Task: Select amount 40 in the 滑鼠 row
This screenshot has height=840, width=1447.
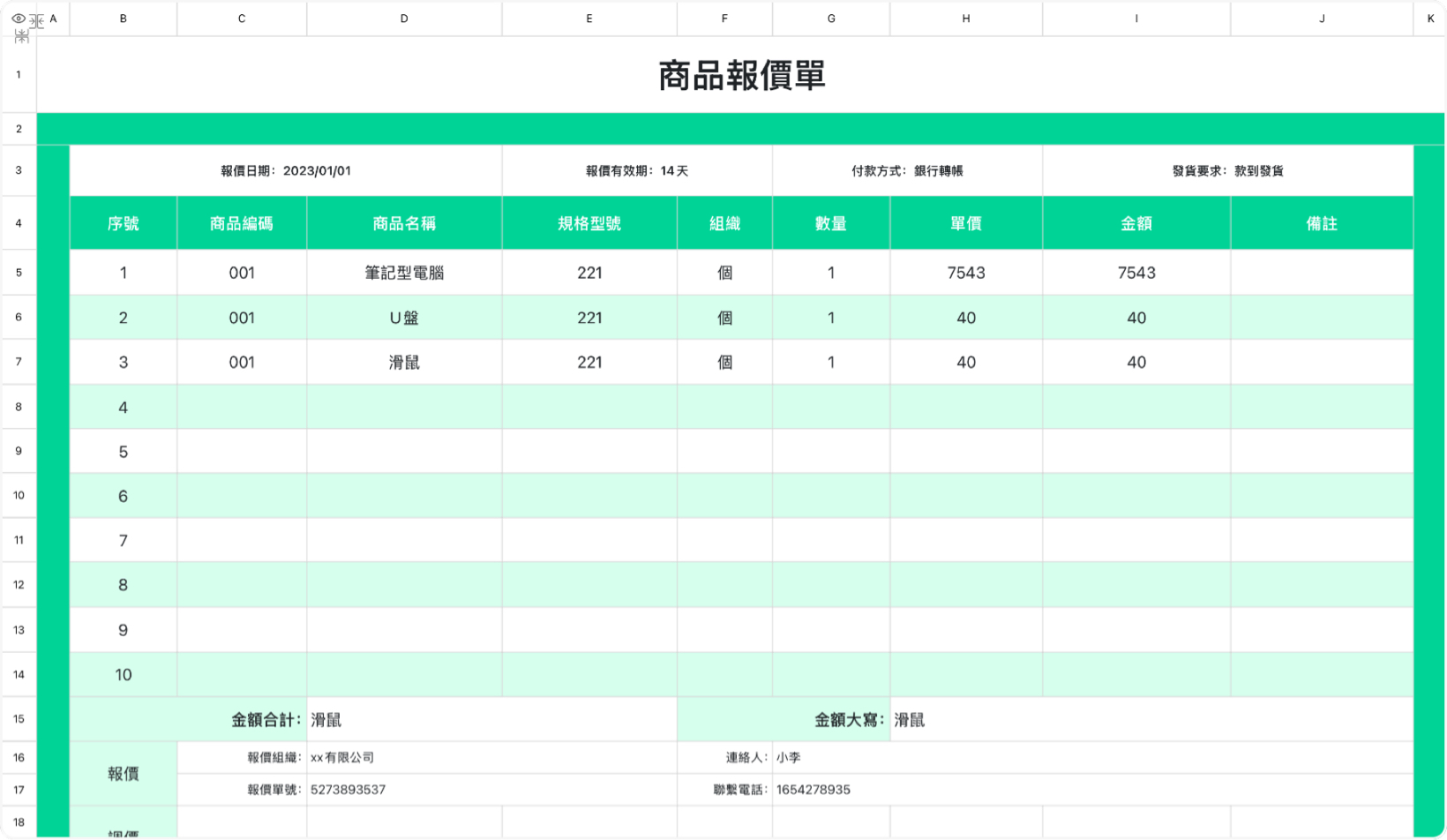Action: pos(1136,363)
